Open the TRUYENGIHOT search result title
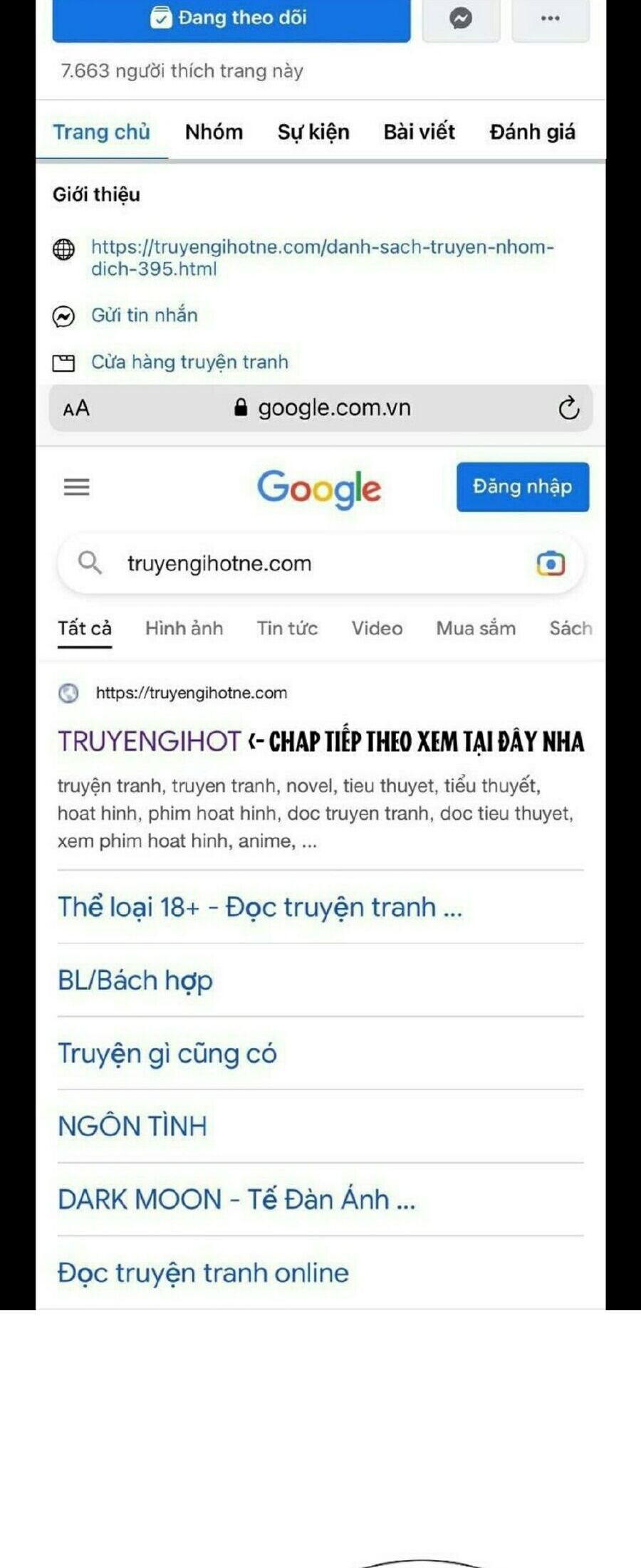The image size is (641, 1568). [150, 741]
